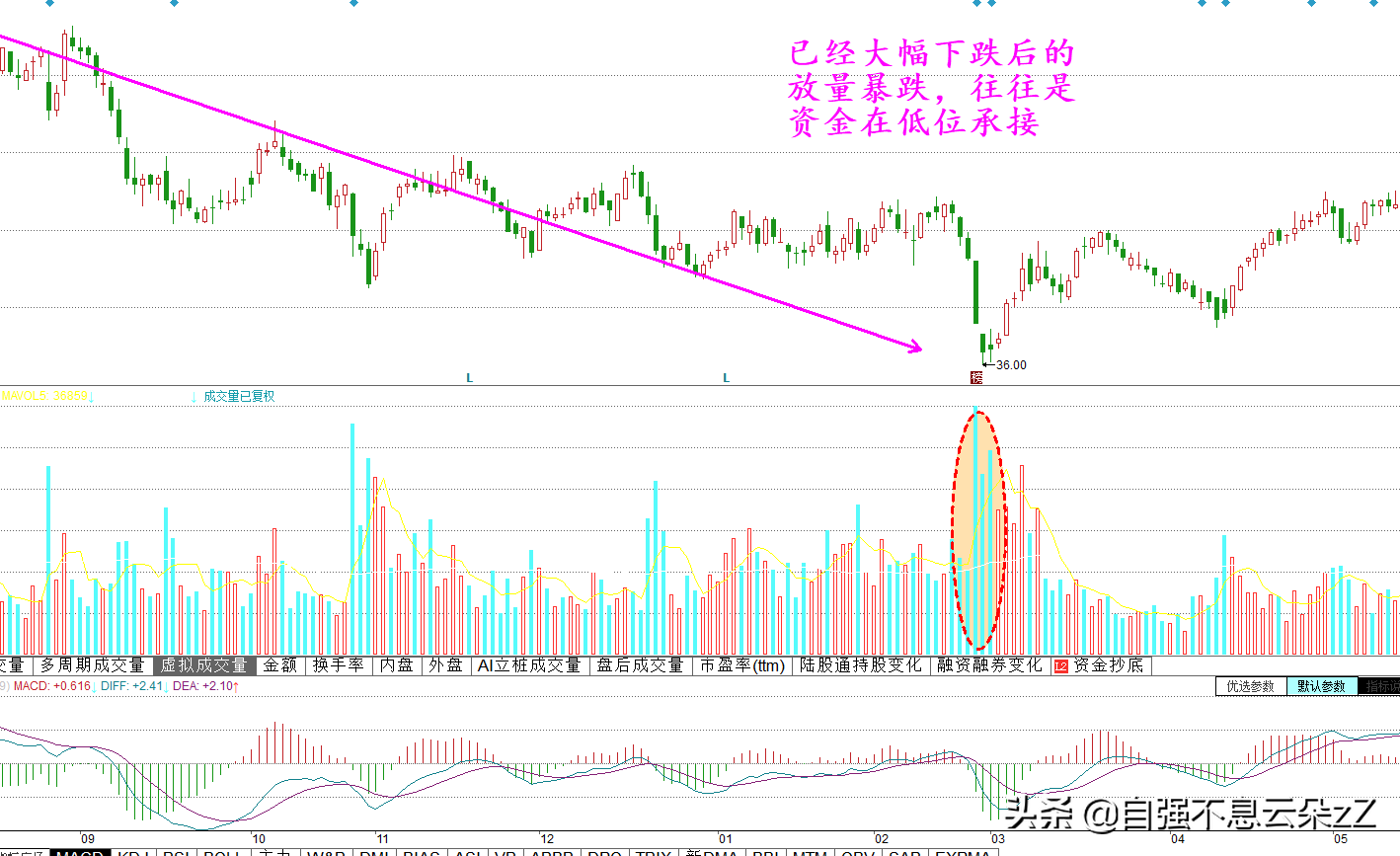Switch to the 换手率 tab

(x=339, y=665)
